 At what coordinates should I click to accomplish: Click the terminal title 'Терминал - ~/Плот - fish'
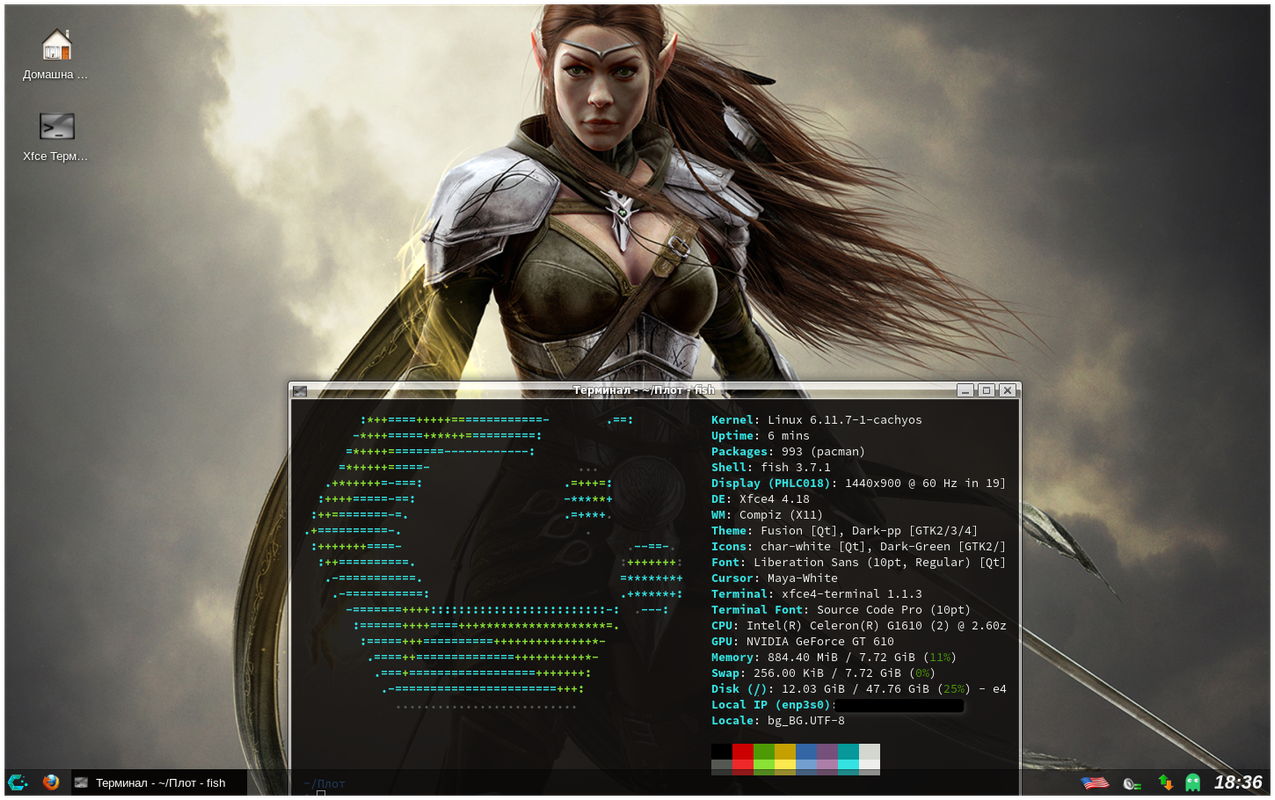[x=644, y=390]
